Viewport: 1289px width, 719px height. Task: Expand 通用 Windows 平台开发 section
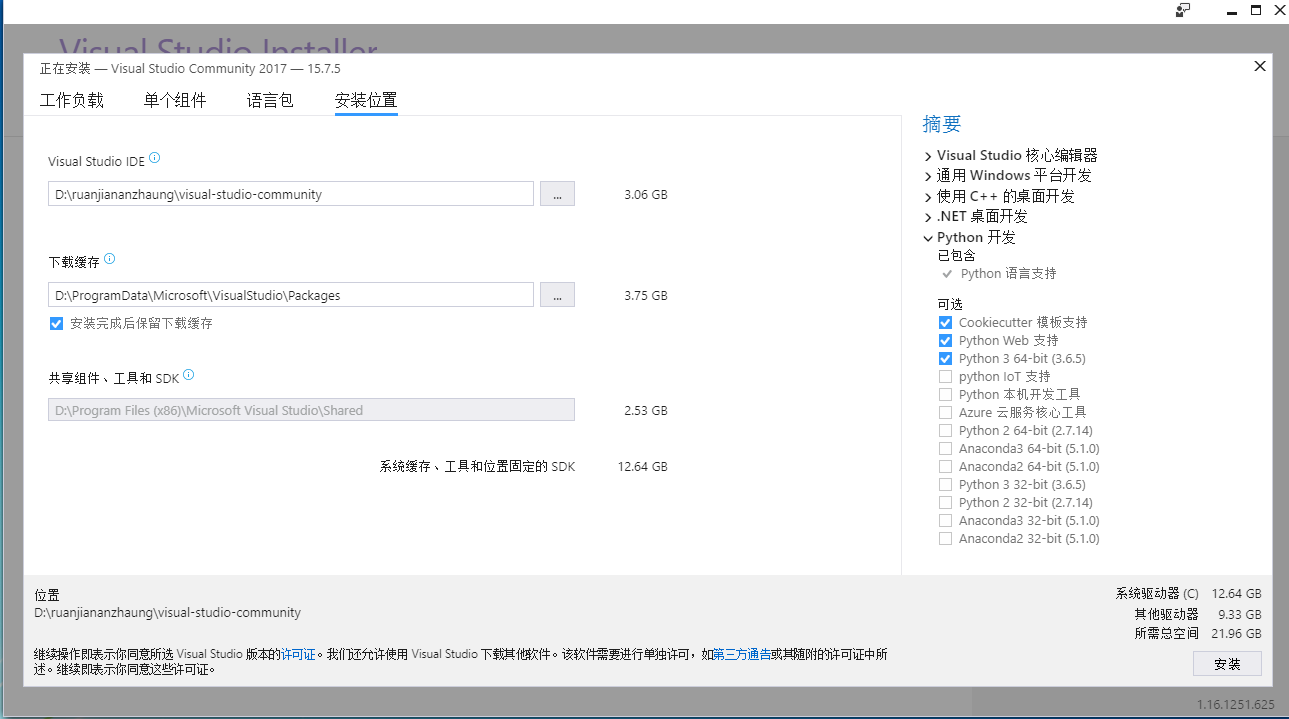pyautogui.click(x=928, y=176)
